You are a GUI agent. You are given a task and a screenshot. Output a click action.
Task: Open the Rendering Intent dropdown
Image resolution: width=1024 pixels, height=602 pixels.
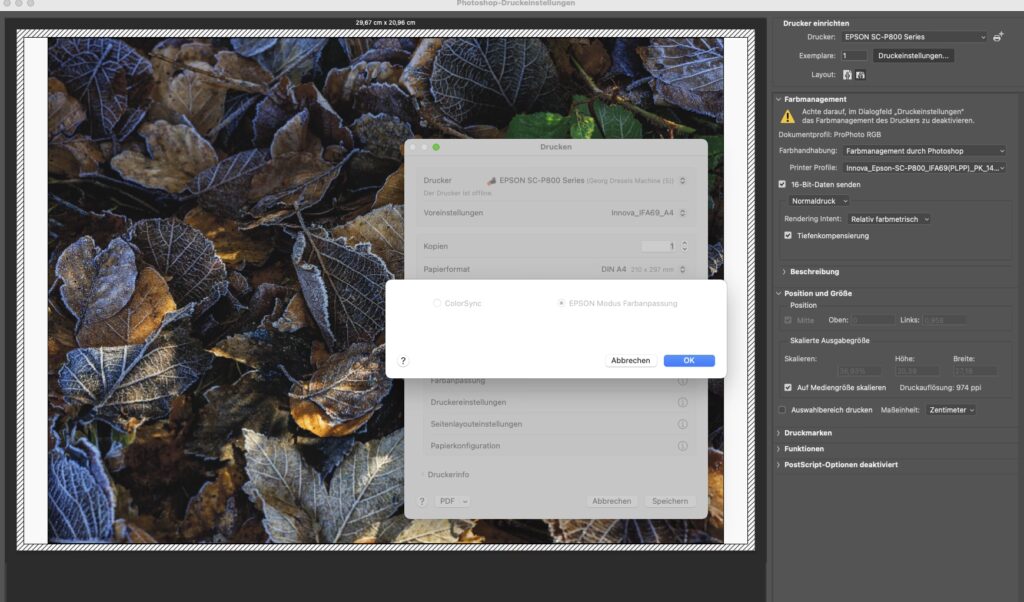click(x=889, y=219)
